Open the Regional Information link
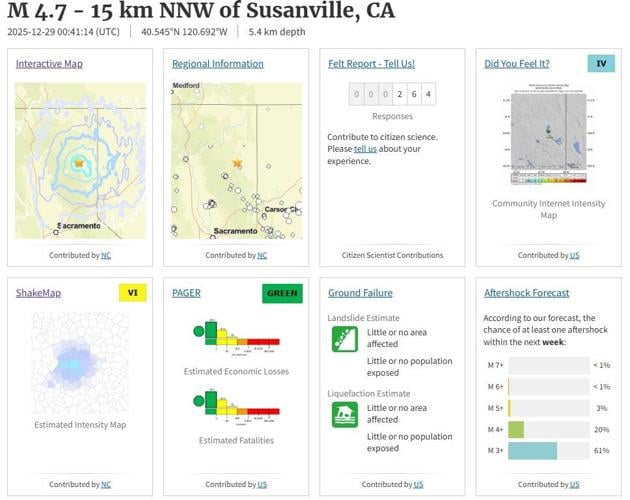Viewport: 630px width, 500px height. tap(217, 64)
